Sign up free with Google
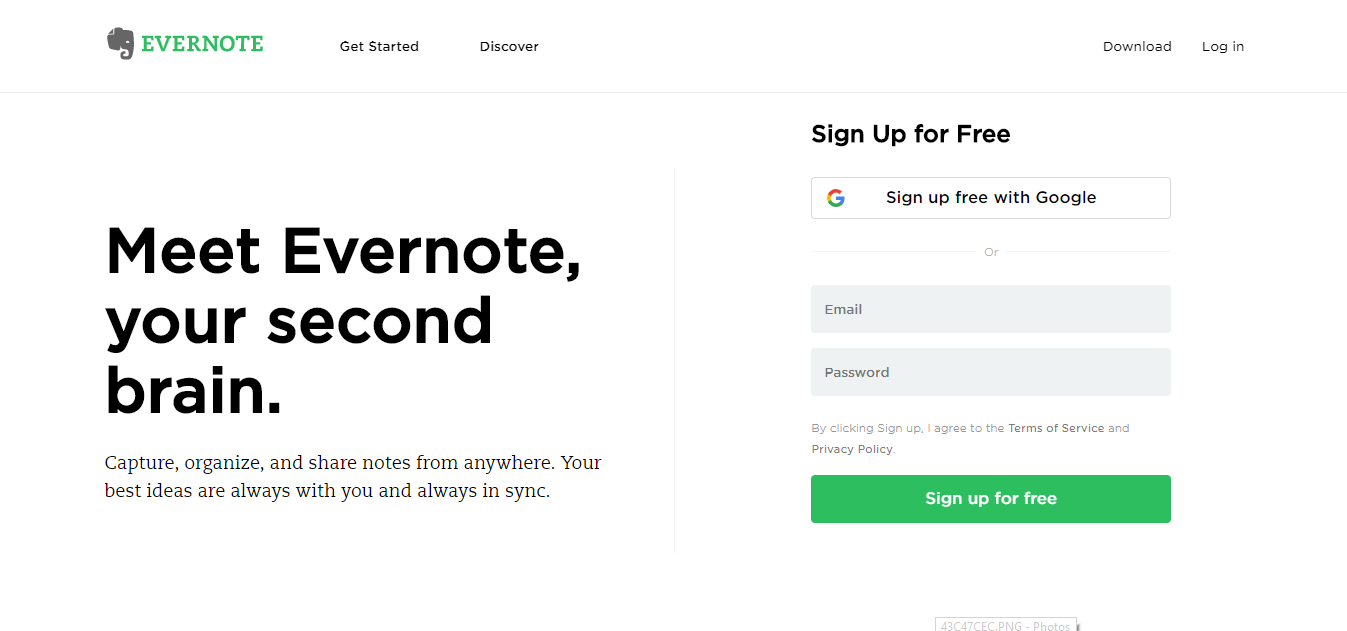Screen dimensions: 1347x631 coord(990,198)
